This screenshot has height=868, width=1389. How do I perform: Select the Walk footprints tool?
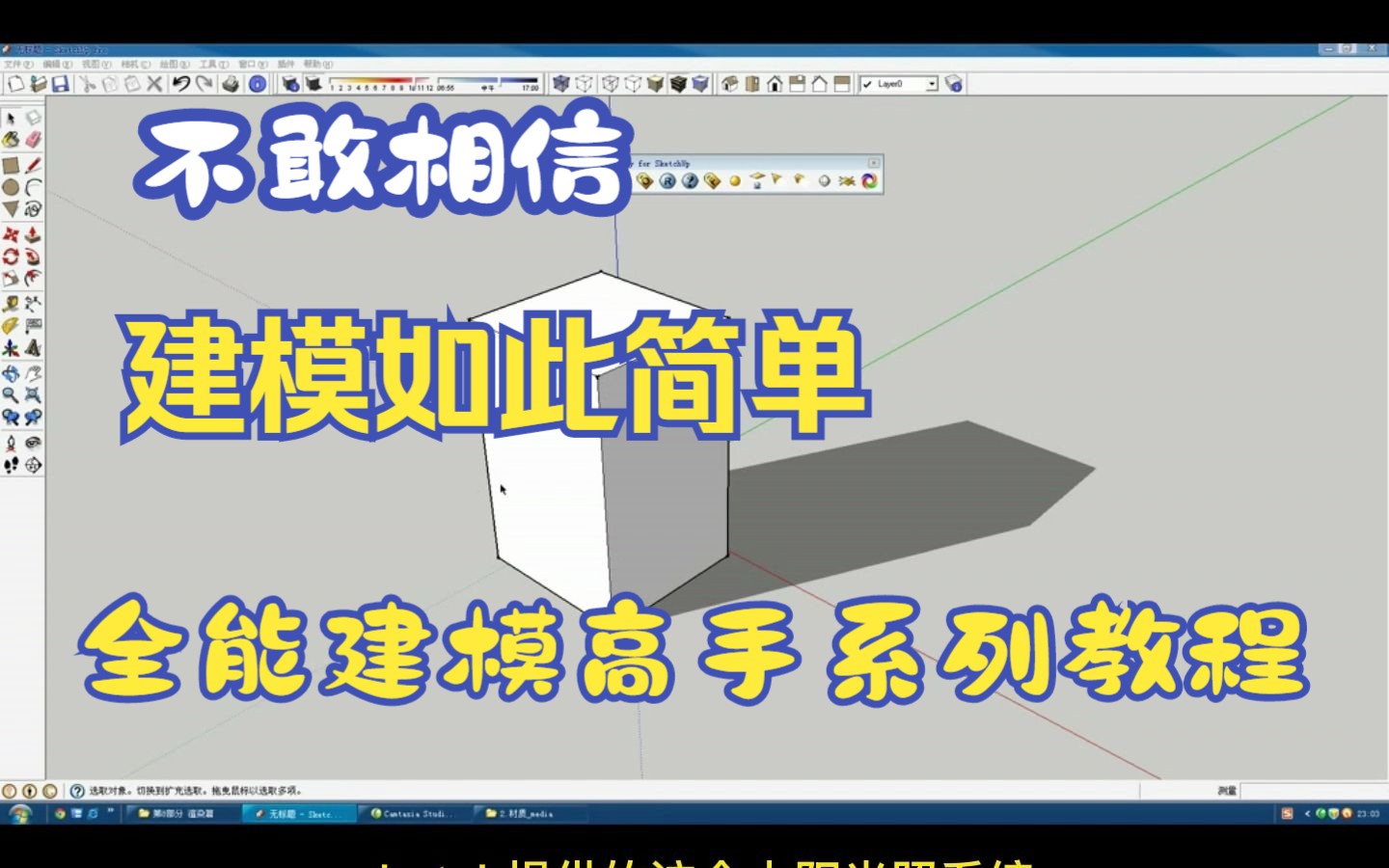click(x=11, y=465)
